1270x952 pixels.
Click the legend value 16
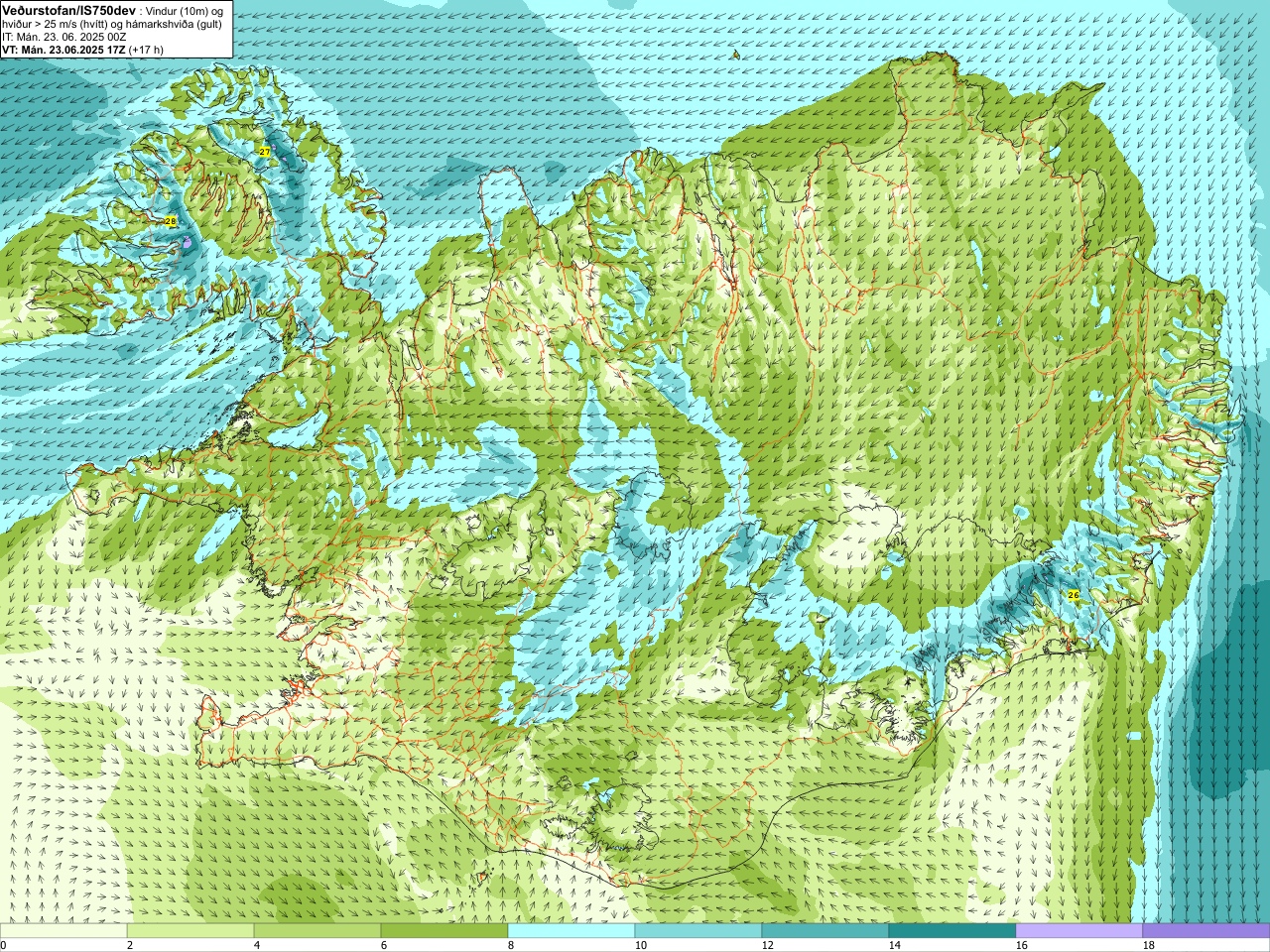coord(1021,945)
